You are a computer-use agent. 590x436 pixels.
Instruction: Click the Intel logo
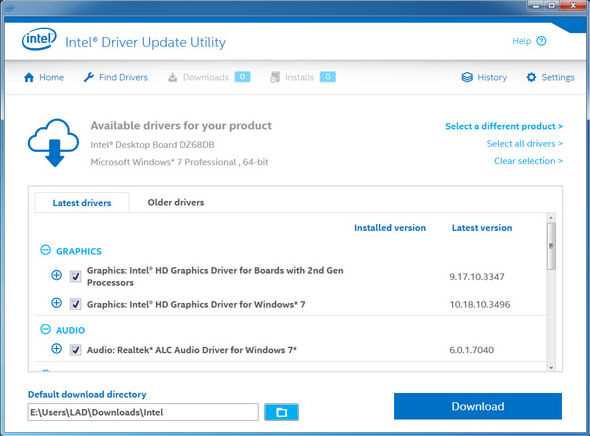coord(39,39)
